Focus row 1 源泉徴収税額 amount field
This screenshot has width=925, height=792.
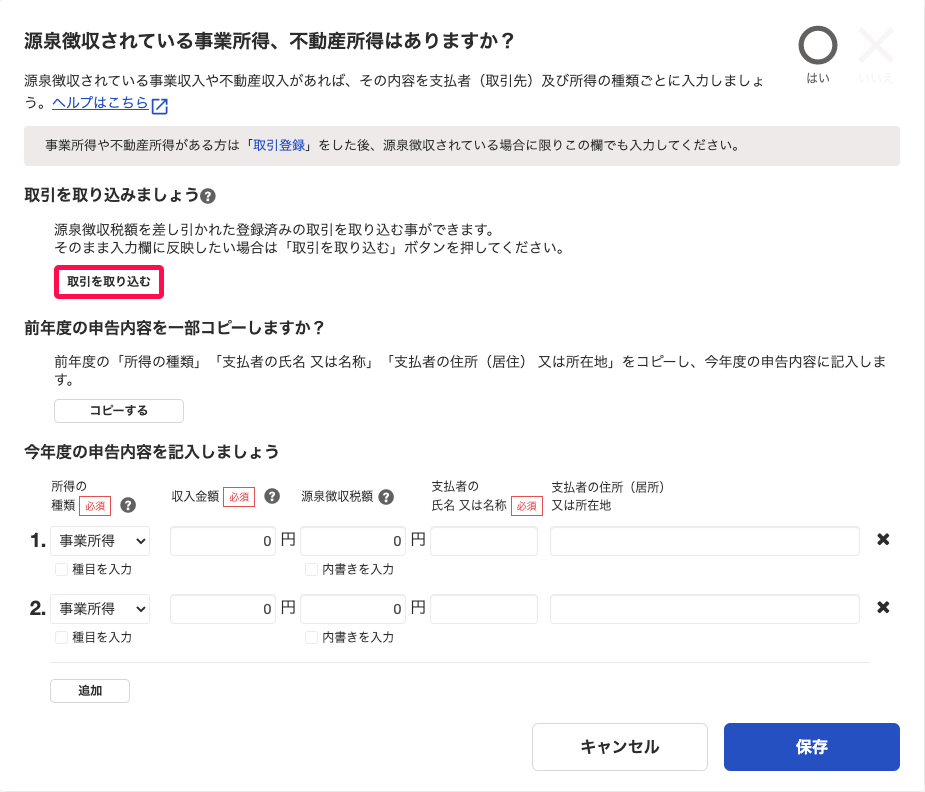(353, 541)
